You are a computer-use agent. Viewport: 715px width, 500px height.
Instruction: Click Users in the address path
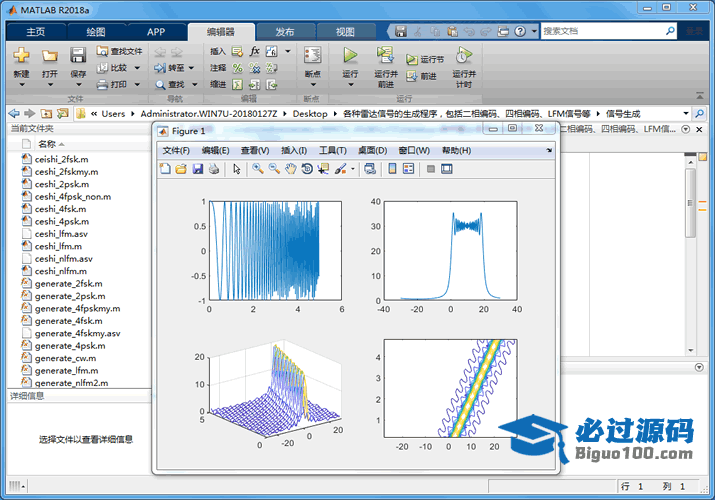(113, 113)
